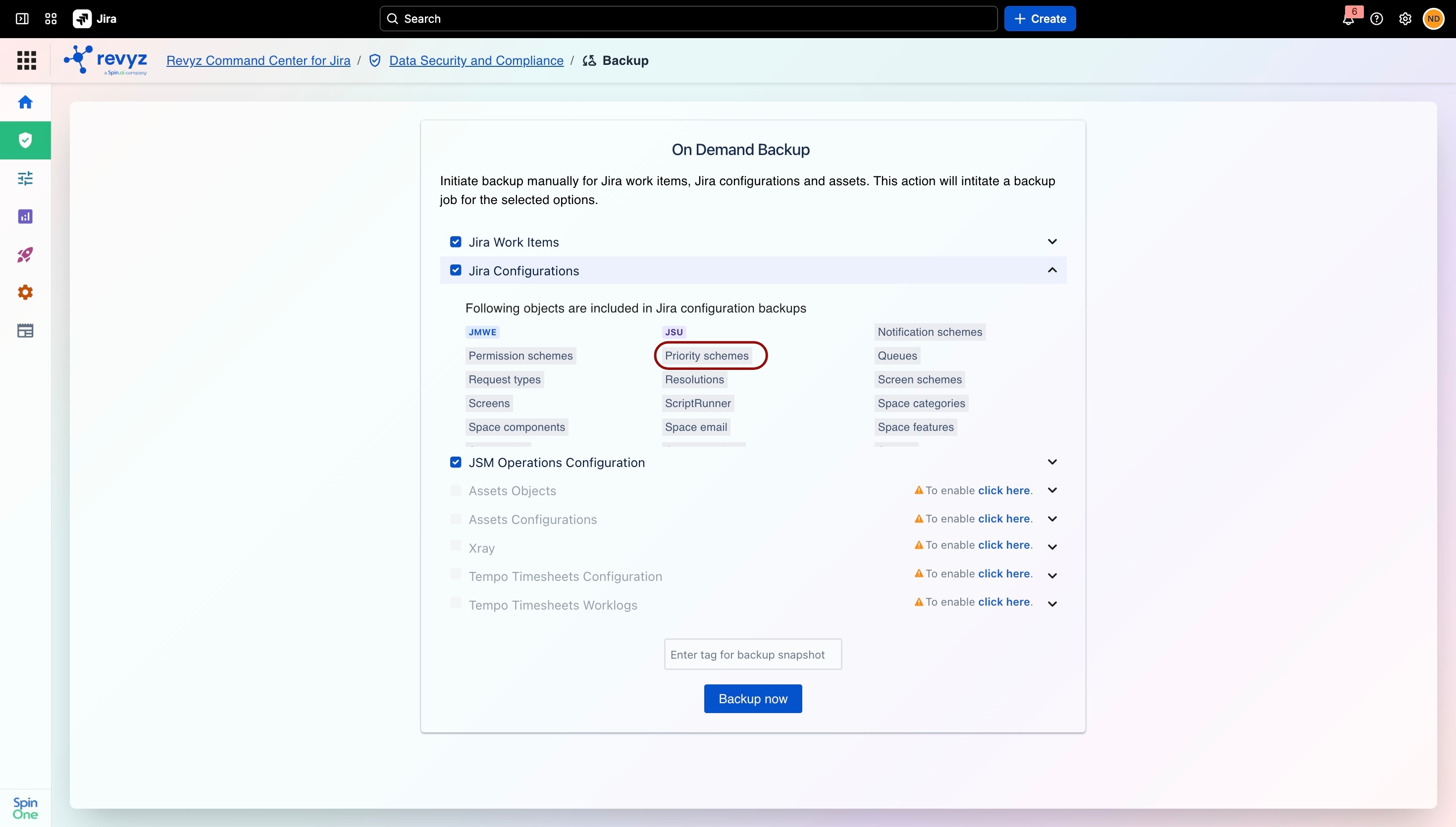Go to Home in the Revyz sidebar
The height and width of the screenshot is (827, 1456).
tap(25, 102)
